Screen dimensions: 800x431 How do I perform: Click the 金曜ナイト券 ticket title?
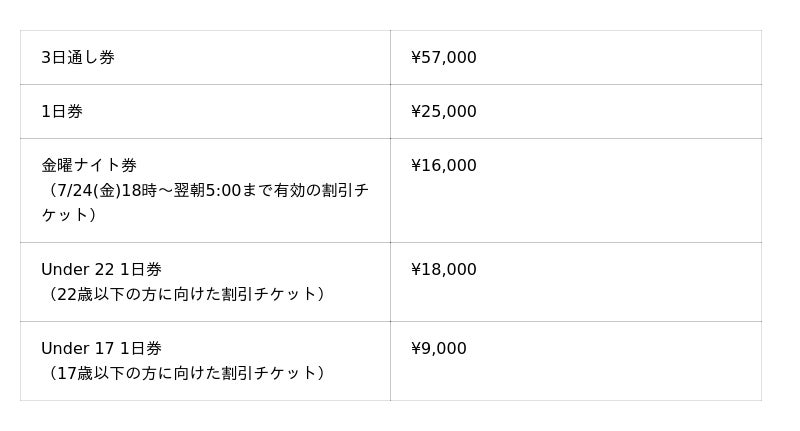[89, 166]
